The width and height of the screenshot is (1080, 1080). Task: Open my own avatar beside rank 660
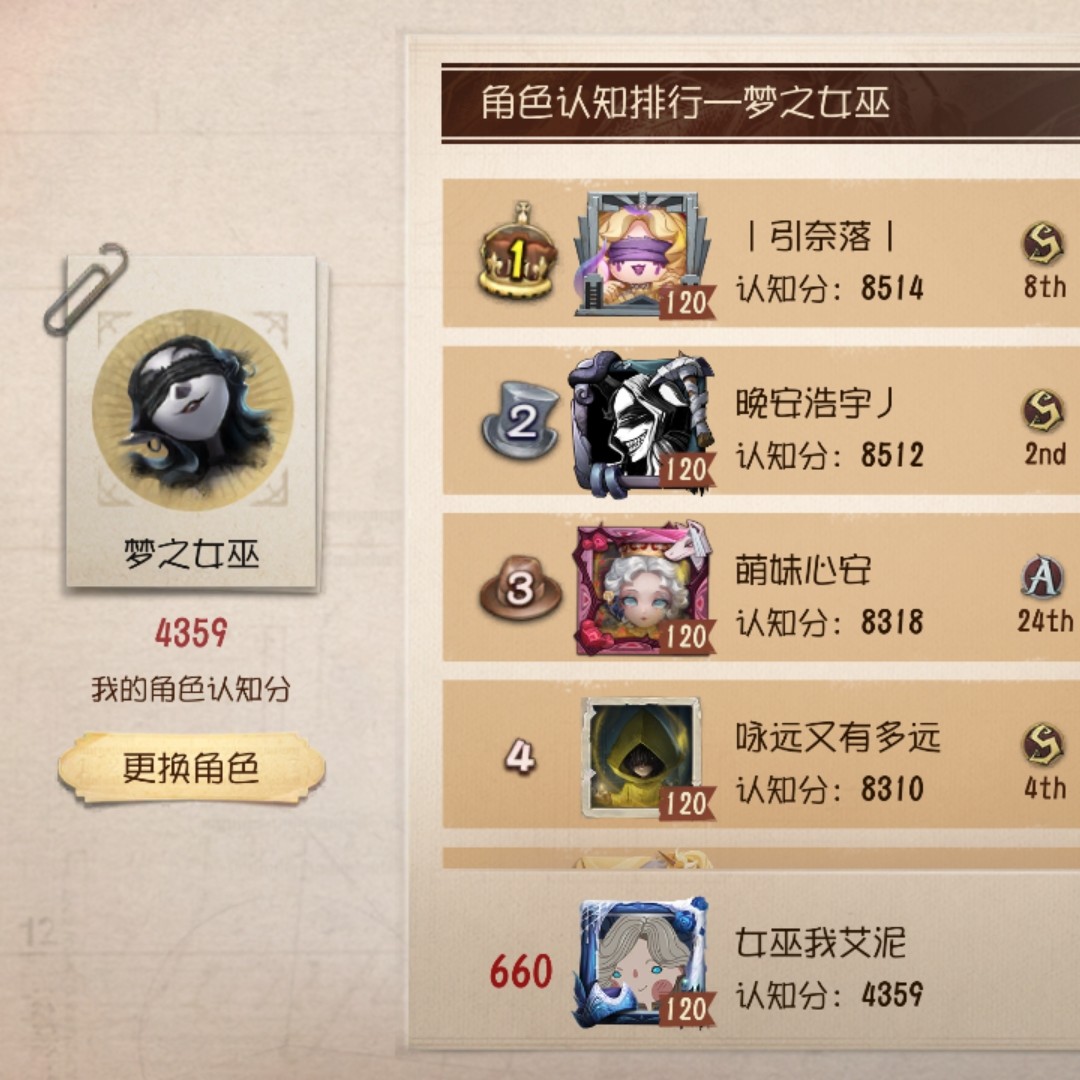pos(643,962)
